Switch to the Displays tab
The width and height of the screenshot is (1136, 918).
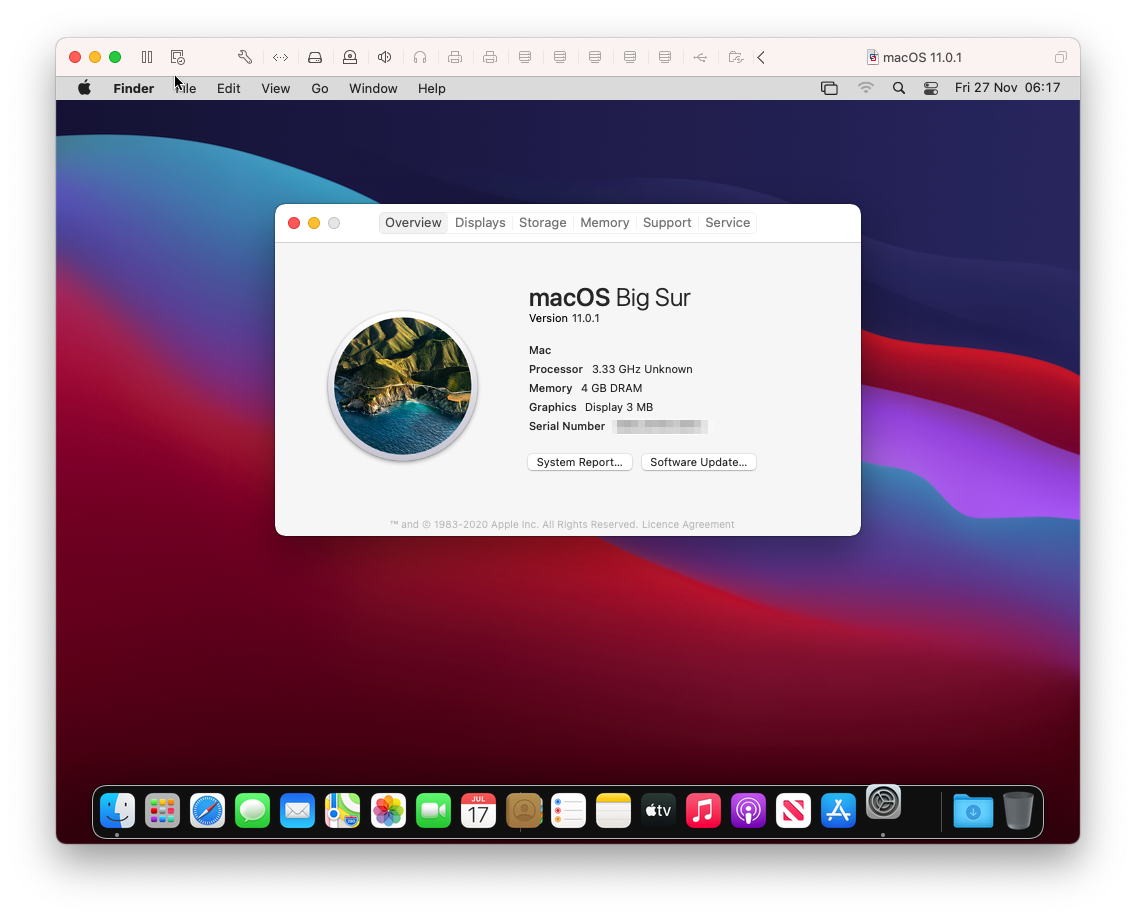point(480,222)
